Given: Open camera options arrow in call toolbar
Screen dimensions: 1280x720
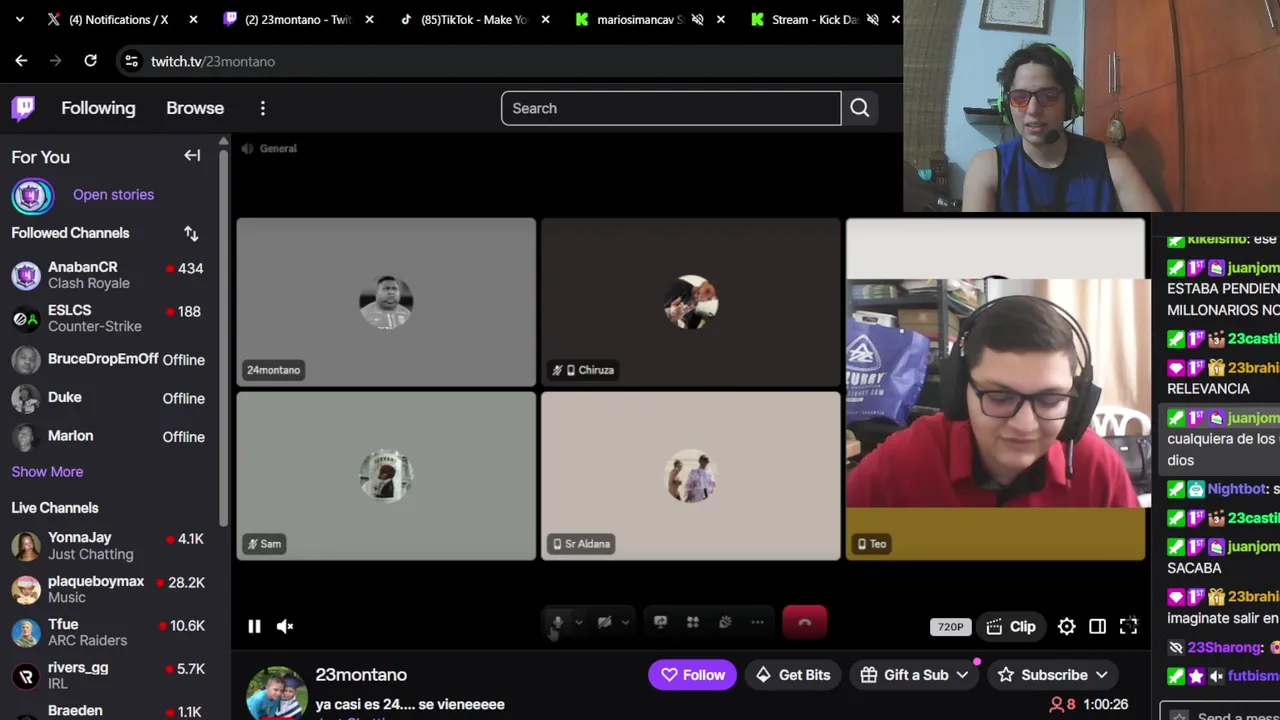Looking at the screenshot, I should coord(625,623).
